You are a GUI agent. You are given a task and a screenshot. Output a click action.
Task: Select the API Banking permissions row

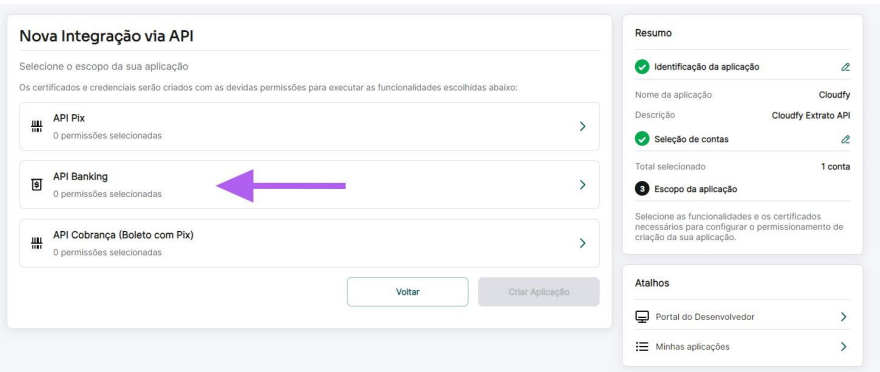tap(309, 185)
